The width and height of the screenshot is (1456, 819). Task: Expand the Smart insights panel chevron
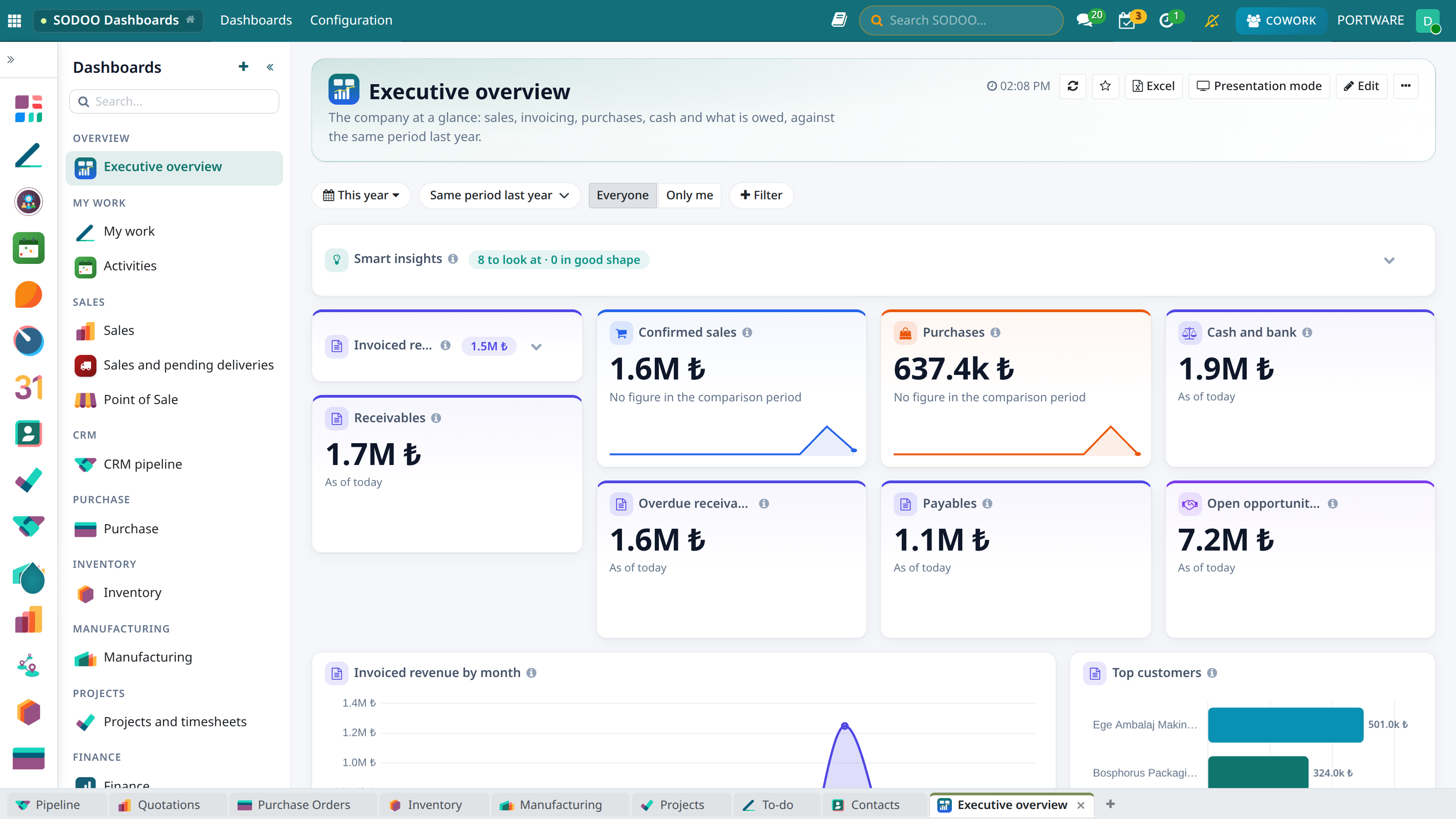(x=1389, y=261)
